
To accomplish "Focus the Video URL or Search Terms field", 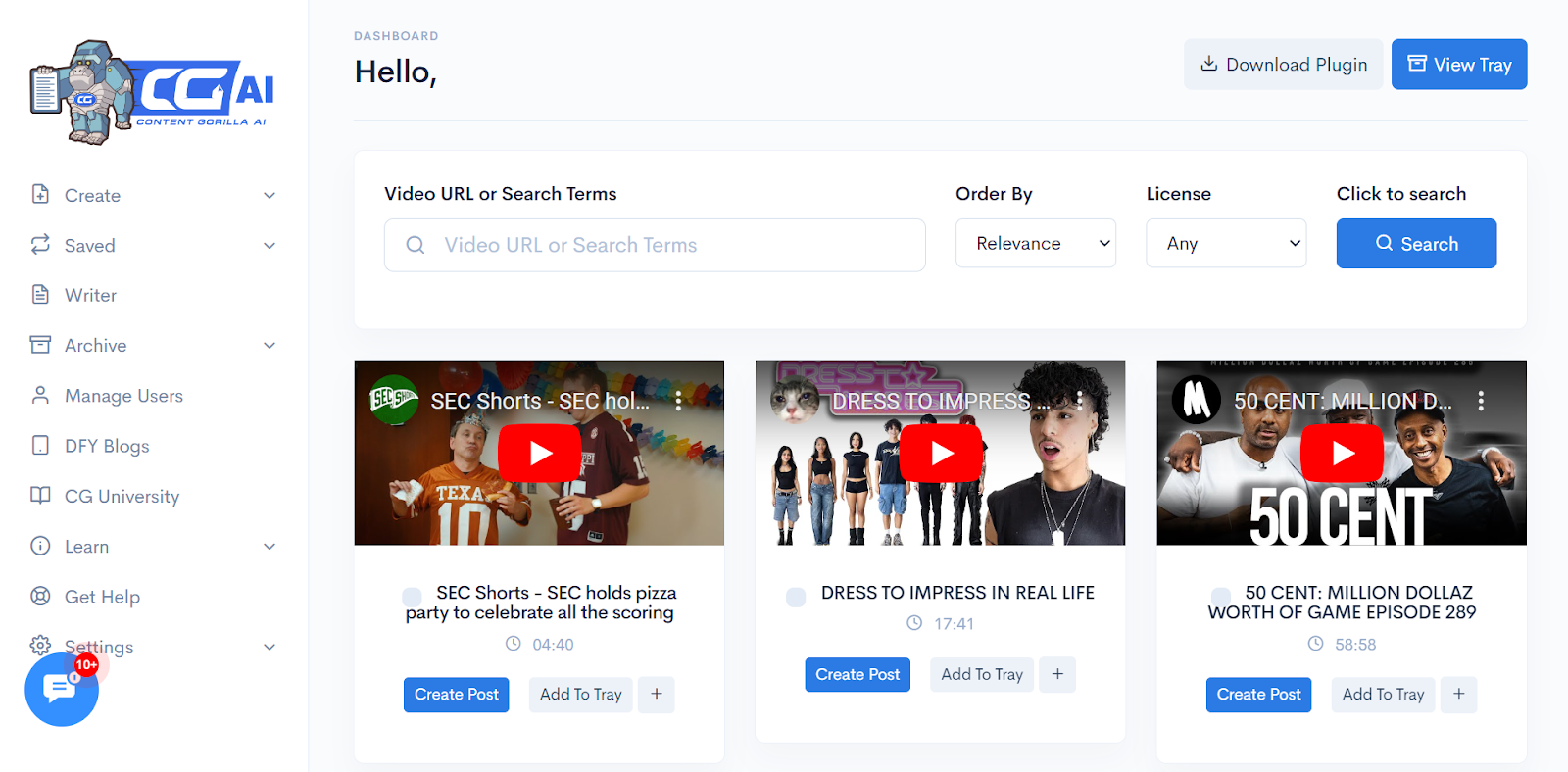I will pos(655,245).
